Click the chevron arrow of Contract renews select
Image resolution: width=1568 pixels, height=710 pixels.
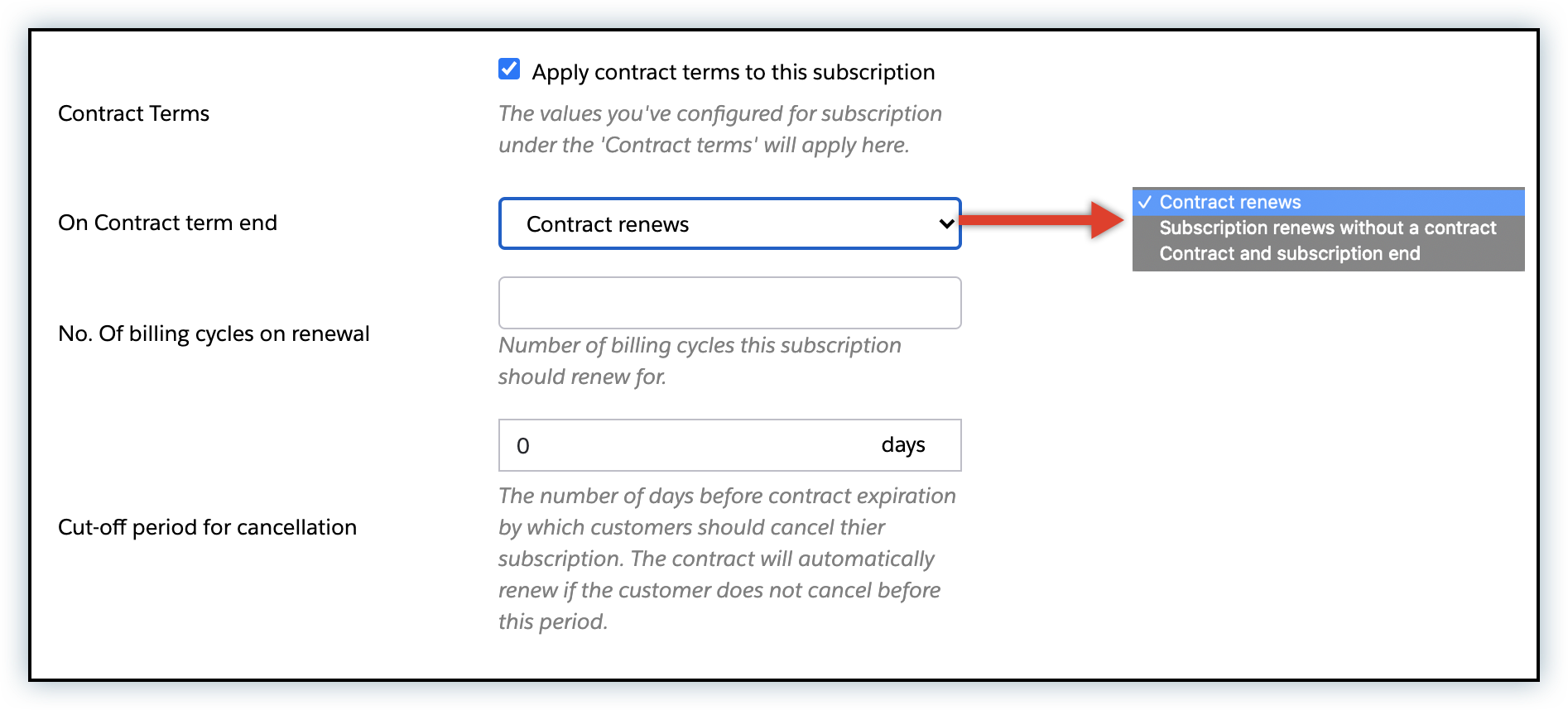[946, 223]
